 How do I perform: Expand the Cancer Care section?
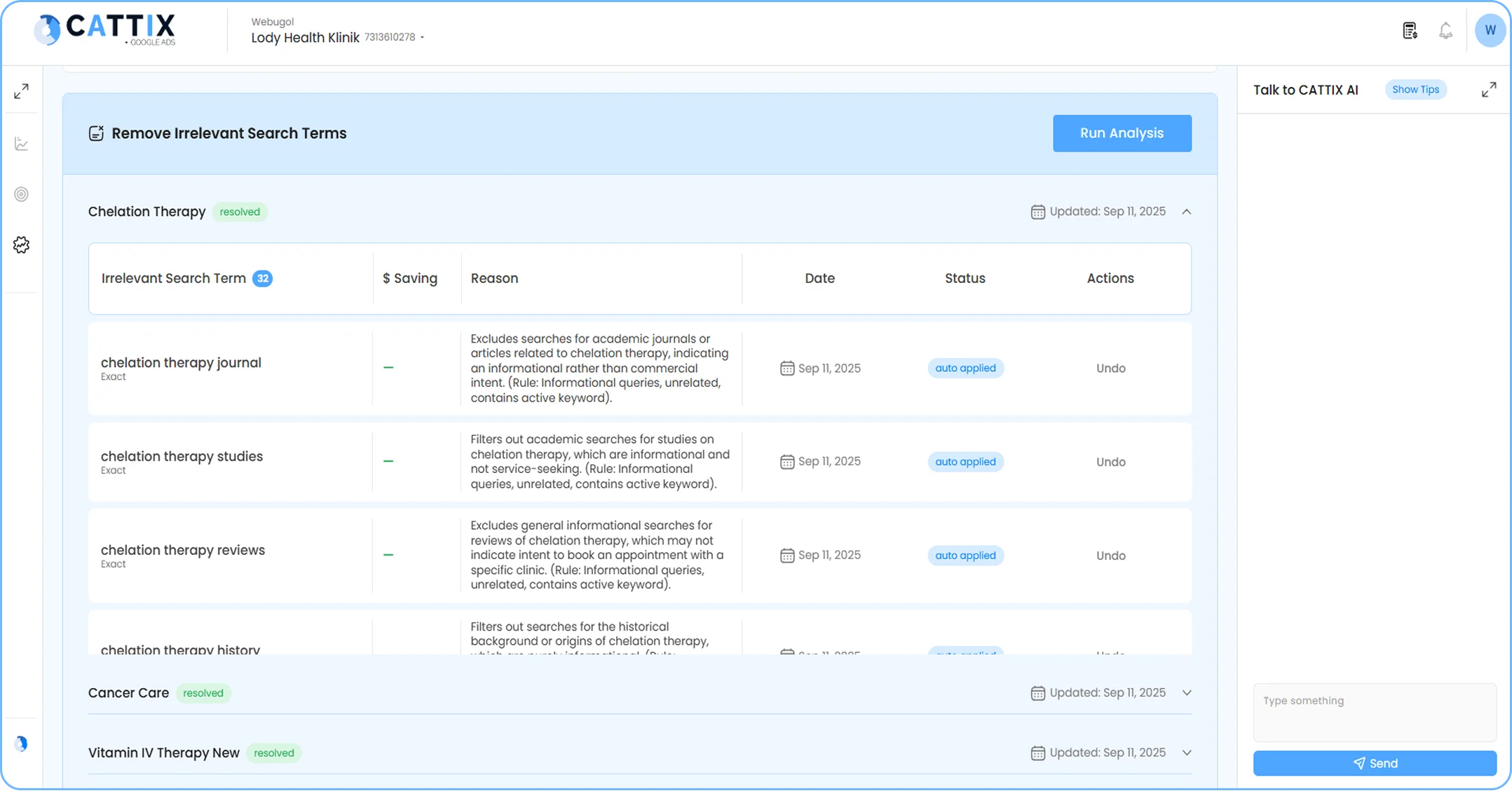tap(1187, 692)
